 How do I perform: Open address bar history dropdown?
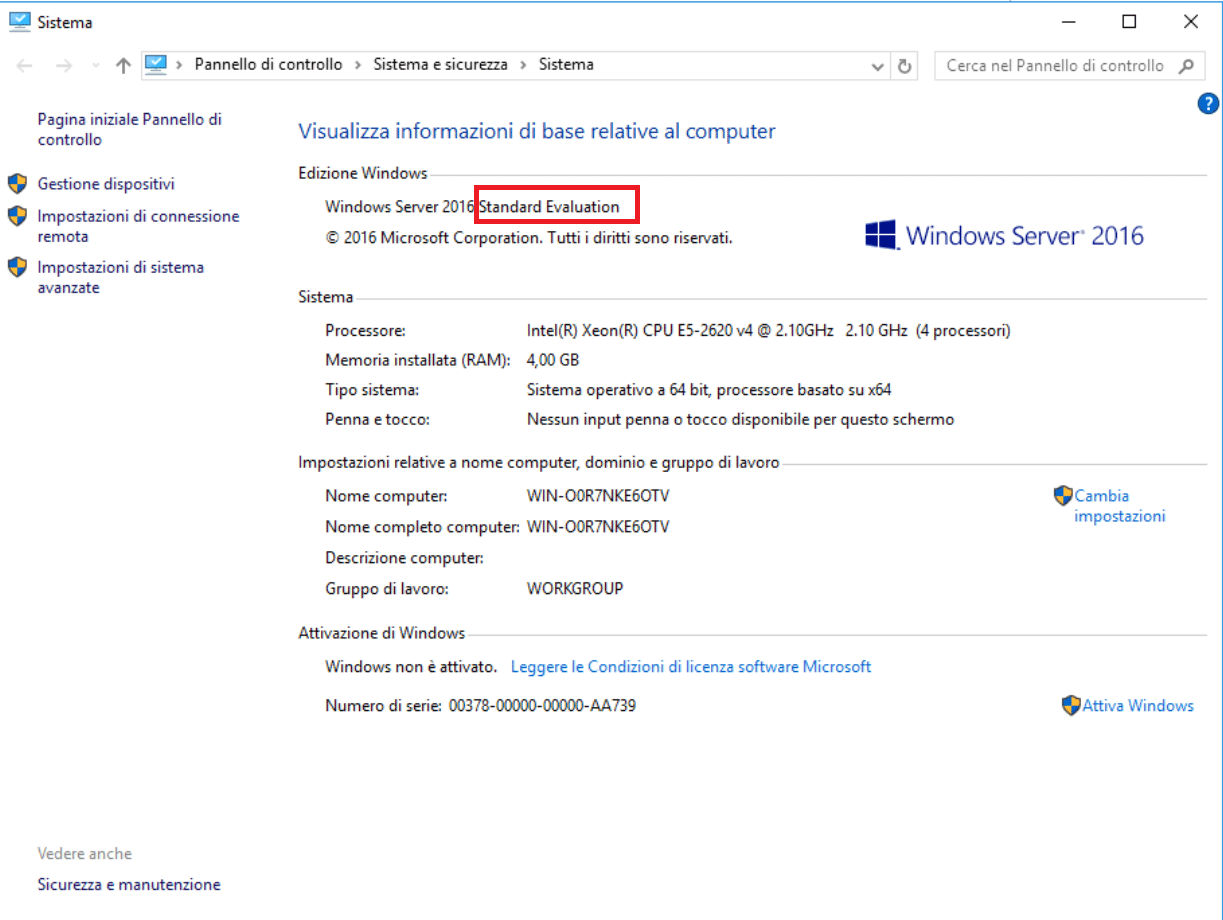pos(878,66)
